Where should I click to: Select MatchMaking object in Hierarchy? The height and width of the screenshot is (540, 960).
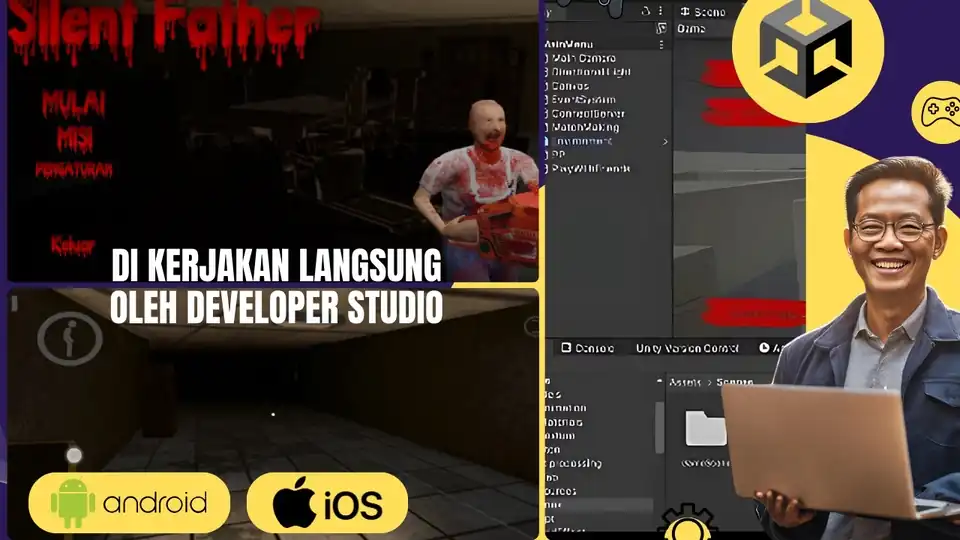[585, 127]
